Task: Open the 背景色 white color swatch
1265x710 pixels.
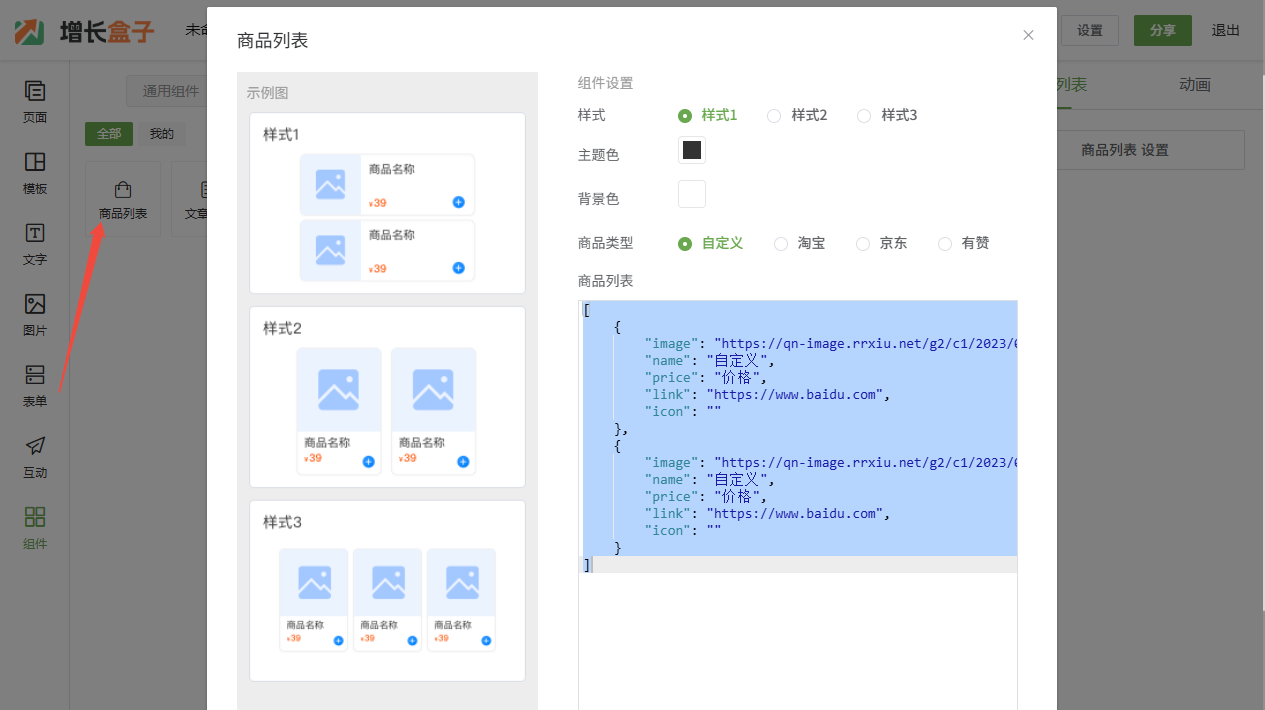Action: click(692, 194)
